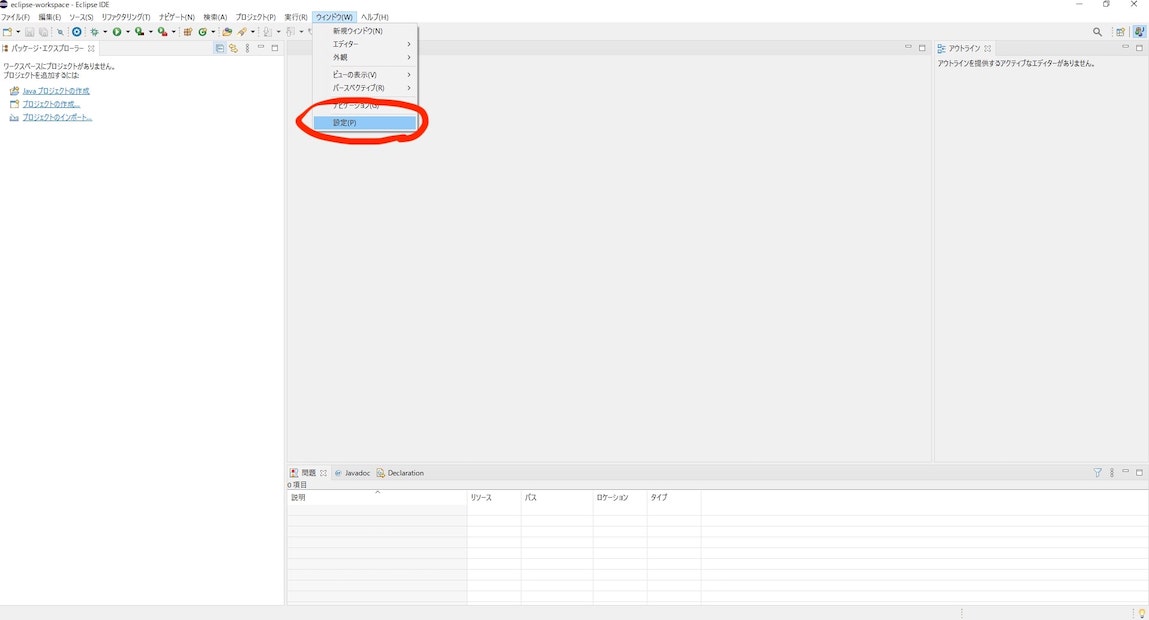Viewport: 1149px width, 620px height.
Task: Open the Debug dropdown arrow
Action: pos(105,32)
